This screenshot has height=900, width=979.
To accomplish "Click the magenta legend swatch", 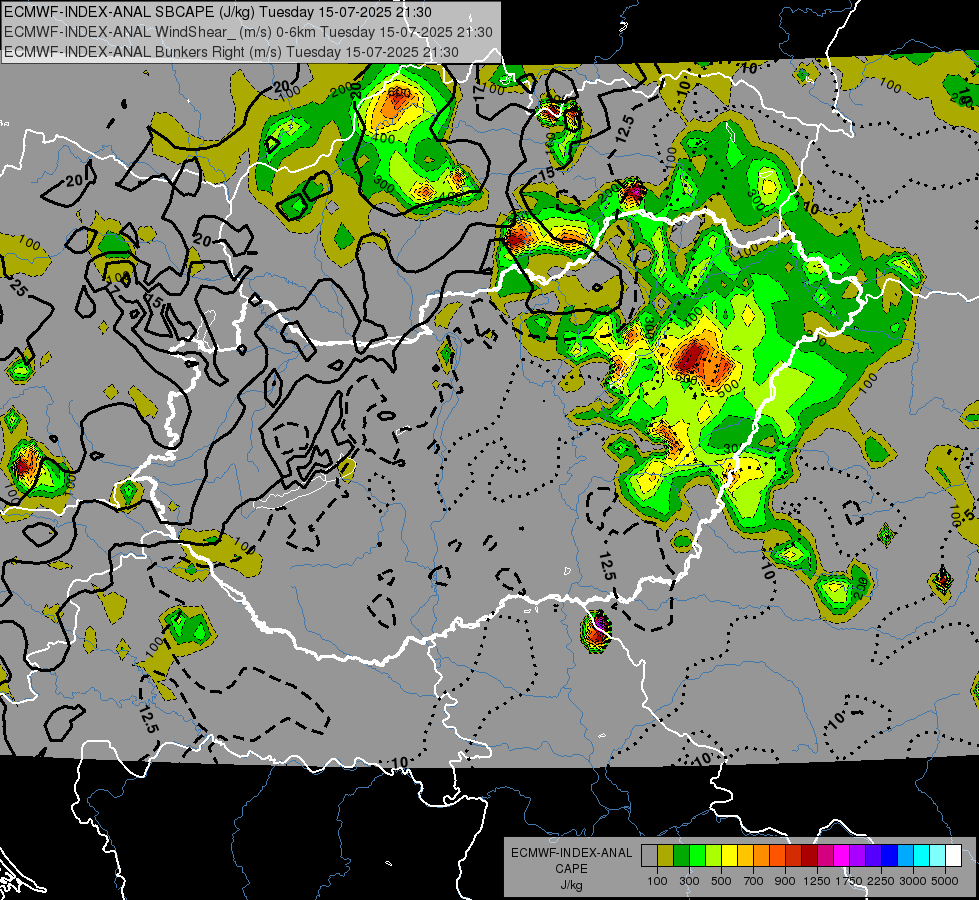I will pyautogui.click(x=842, y=856).
